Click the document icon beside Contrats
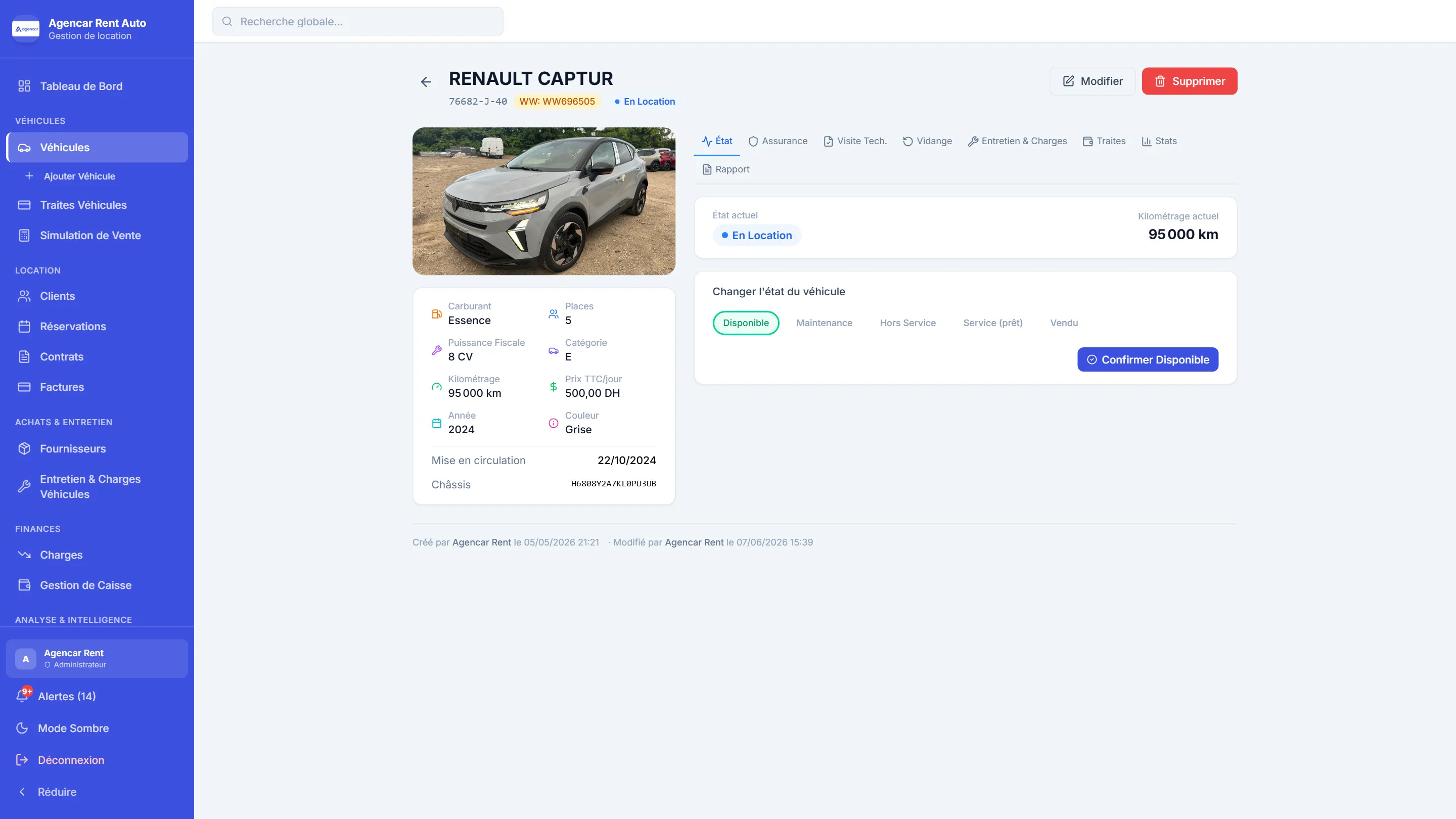The image size is (1456, 819). coord(24,356)
